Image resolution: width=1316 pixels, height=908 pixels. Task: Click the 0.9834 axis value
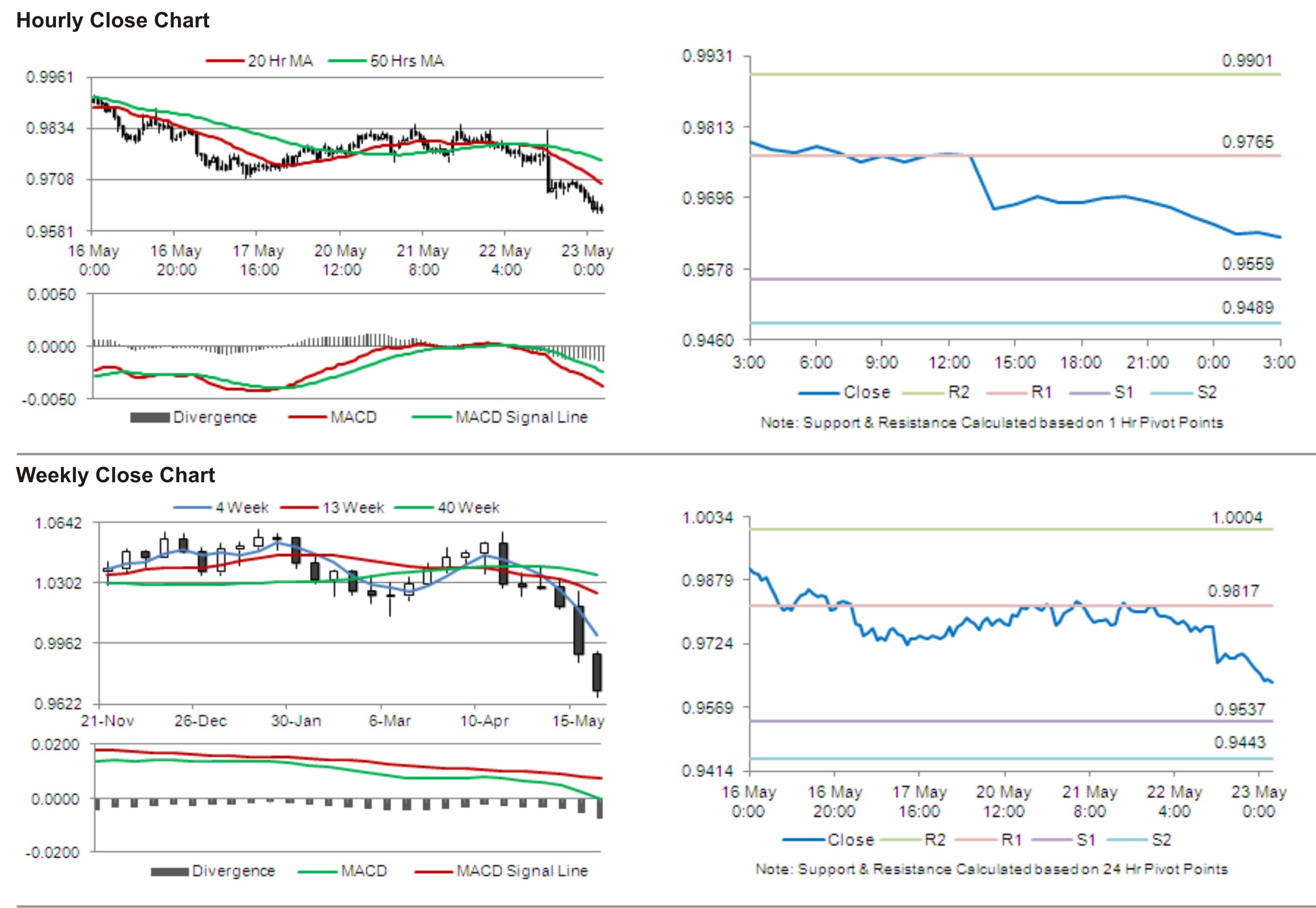[50, 128]
